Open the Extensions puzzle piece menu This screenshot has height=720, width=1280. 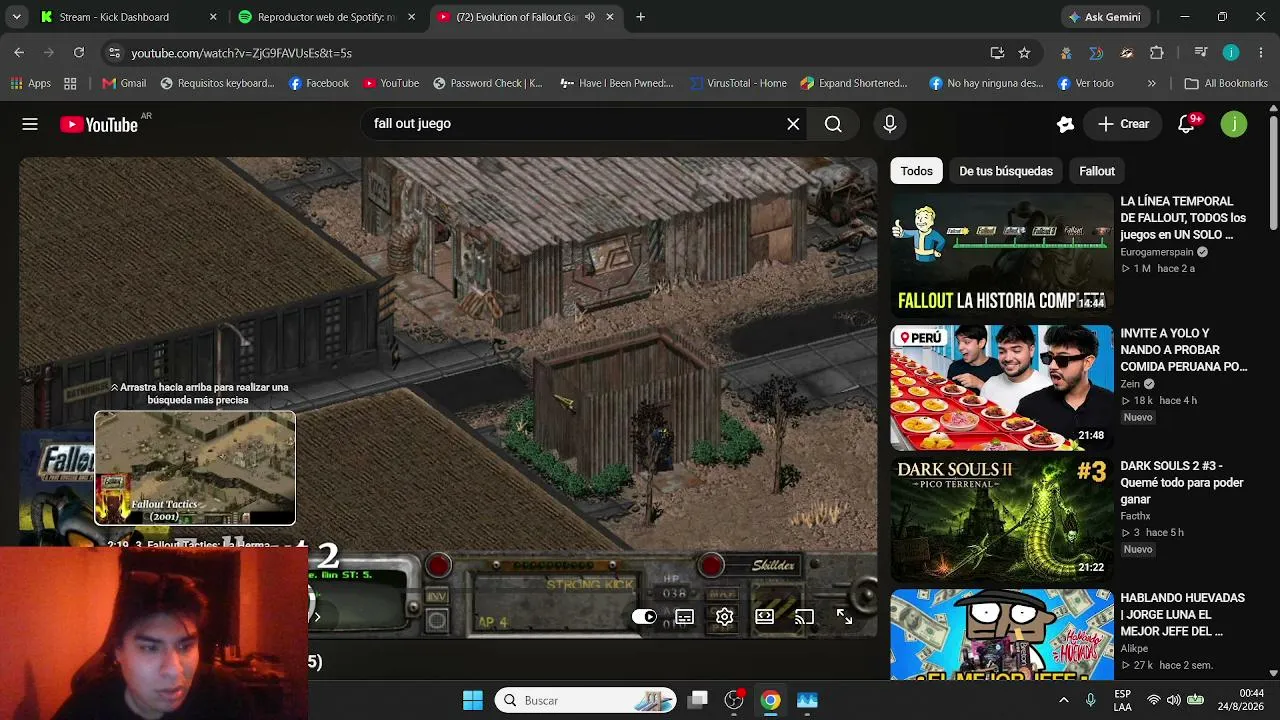tap(1157, 53)
